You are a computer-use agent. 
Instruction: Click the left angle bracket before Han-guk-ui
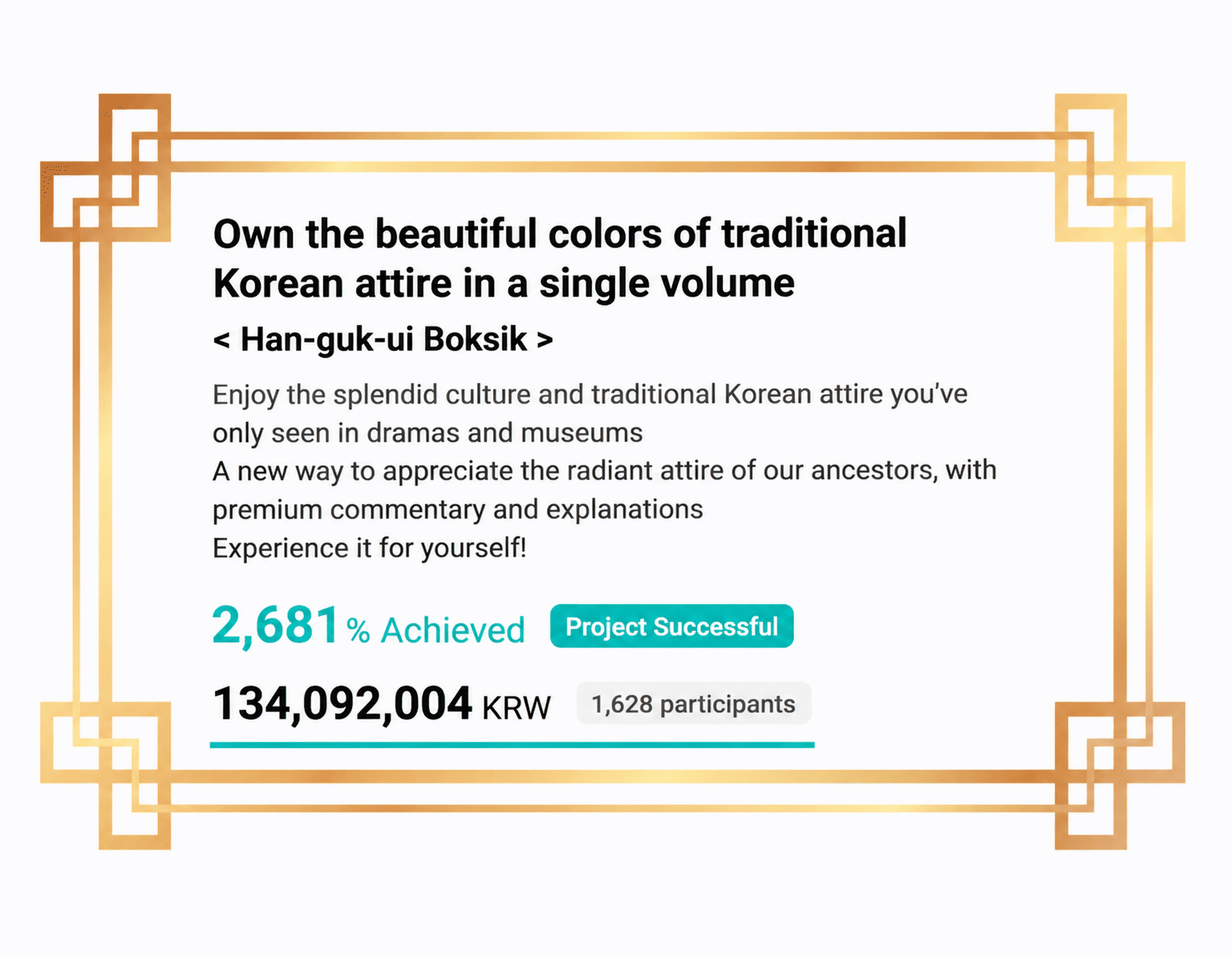222,339
